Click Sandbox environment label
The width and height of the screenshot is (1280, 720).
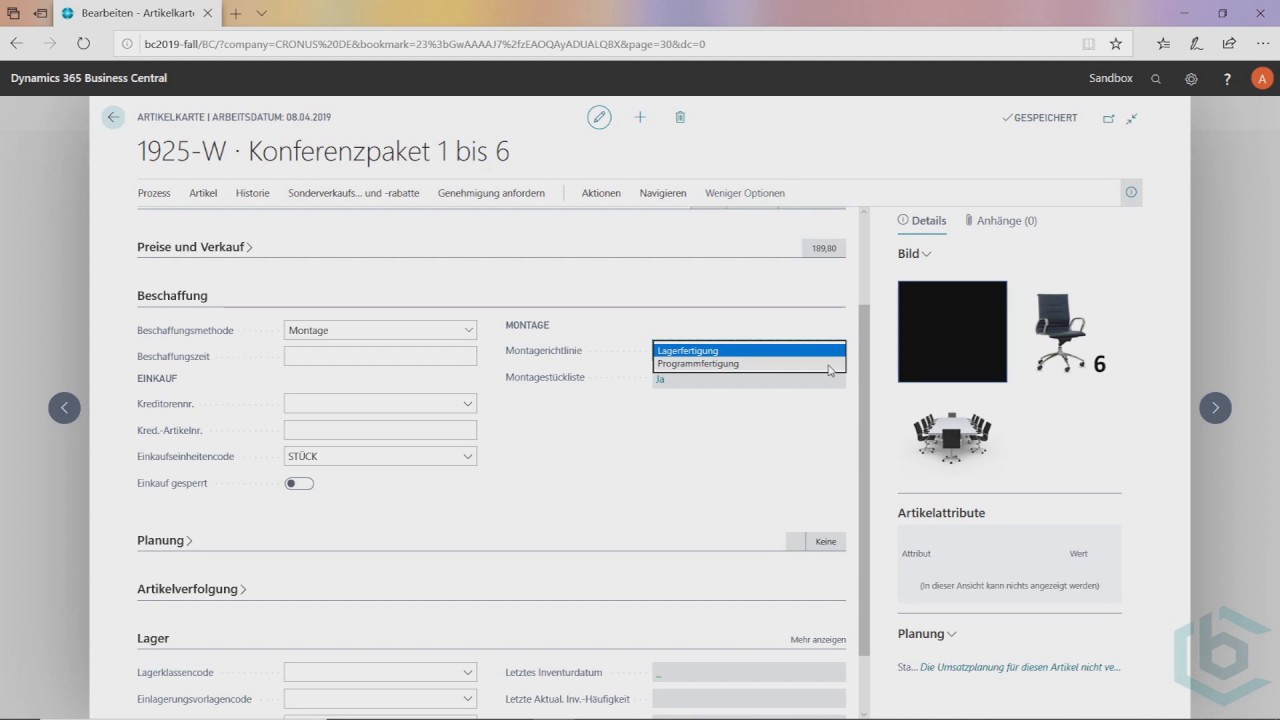click(x=1110, y=78)
